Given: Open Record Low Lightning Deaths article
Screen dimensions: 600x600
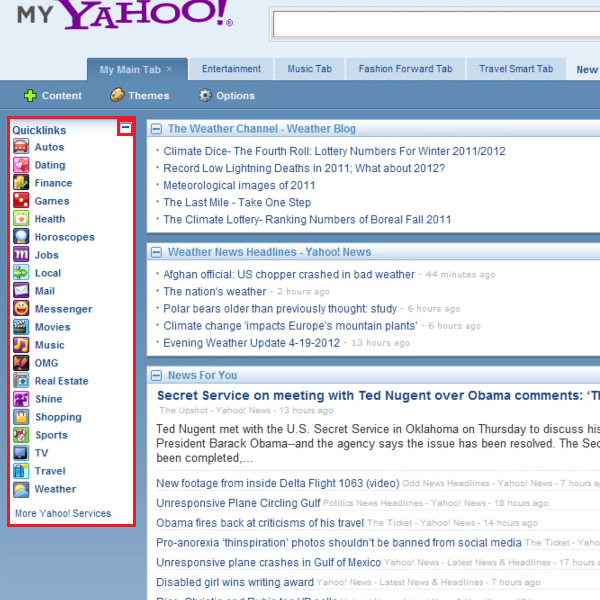Looking at the screenshot, I should tap(304, 168).
